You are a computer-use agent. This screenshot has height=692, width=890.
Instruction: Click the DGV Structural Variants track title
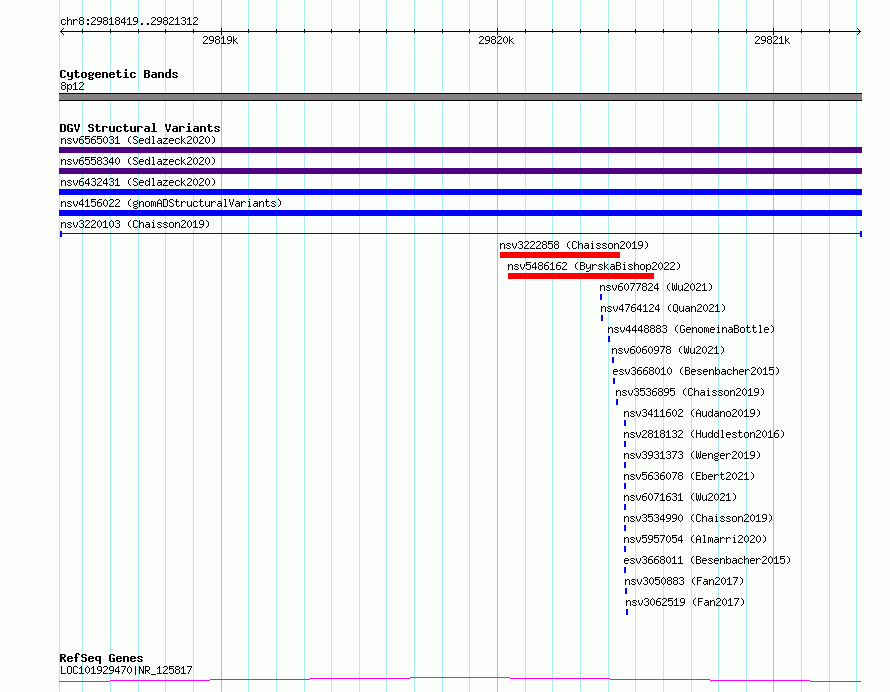(x=140, y=128)
